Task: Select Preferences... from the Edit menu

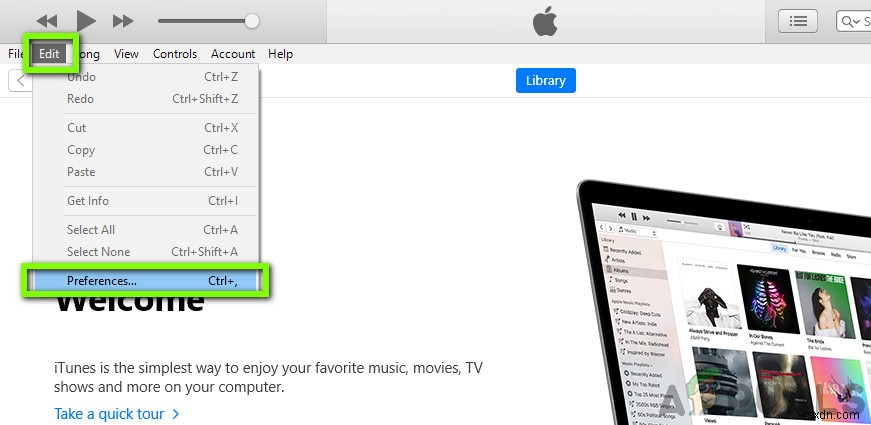Action: click(146, 281)
